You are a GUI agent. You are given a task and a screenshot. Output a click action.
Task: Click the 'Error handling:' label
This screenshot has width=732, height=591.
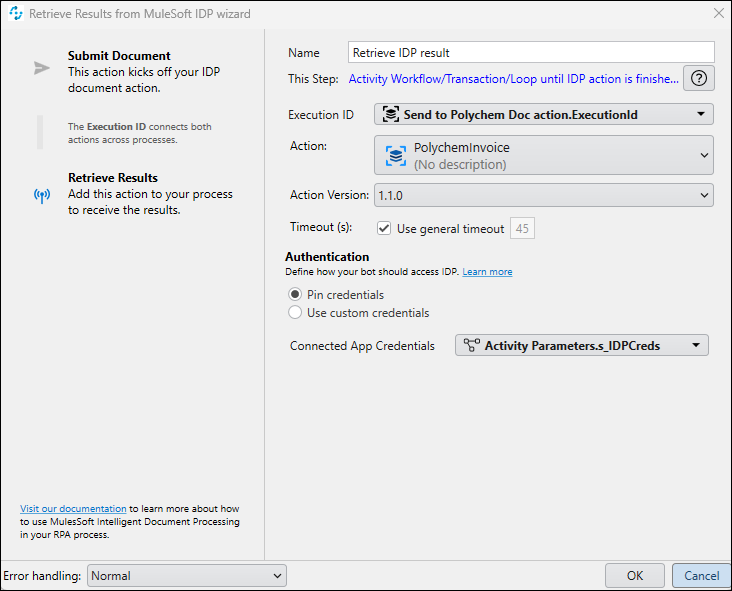(x=42, y=576)
